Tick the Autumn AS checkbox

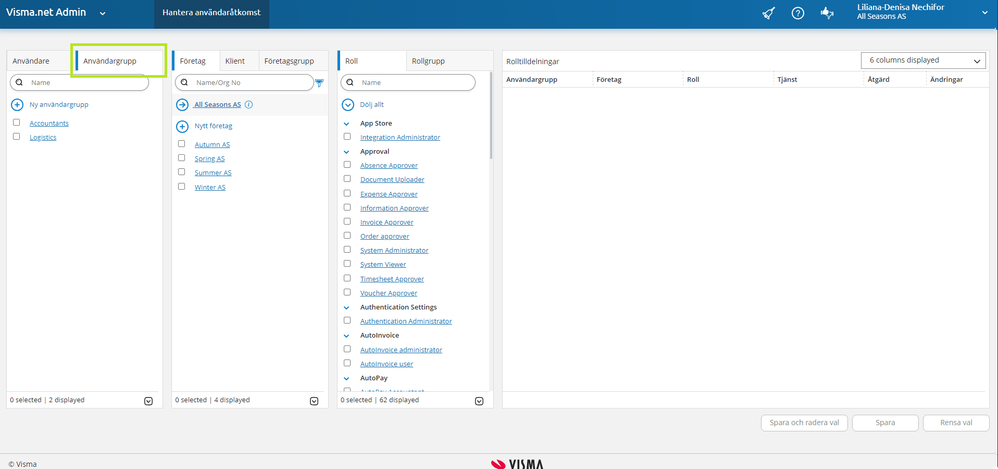pyautogui.click(x=181, y=144)
